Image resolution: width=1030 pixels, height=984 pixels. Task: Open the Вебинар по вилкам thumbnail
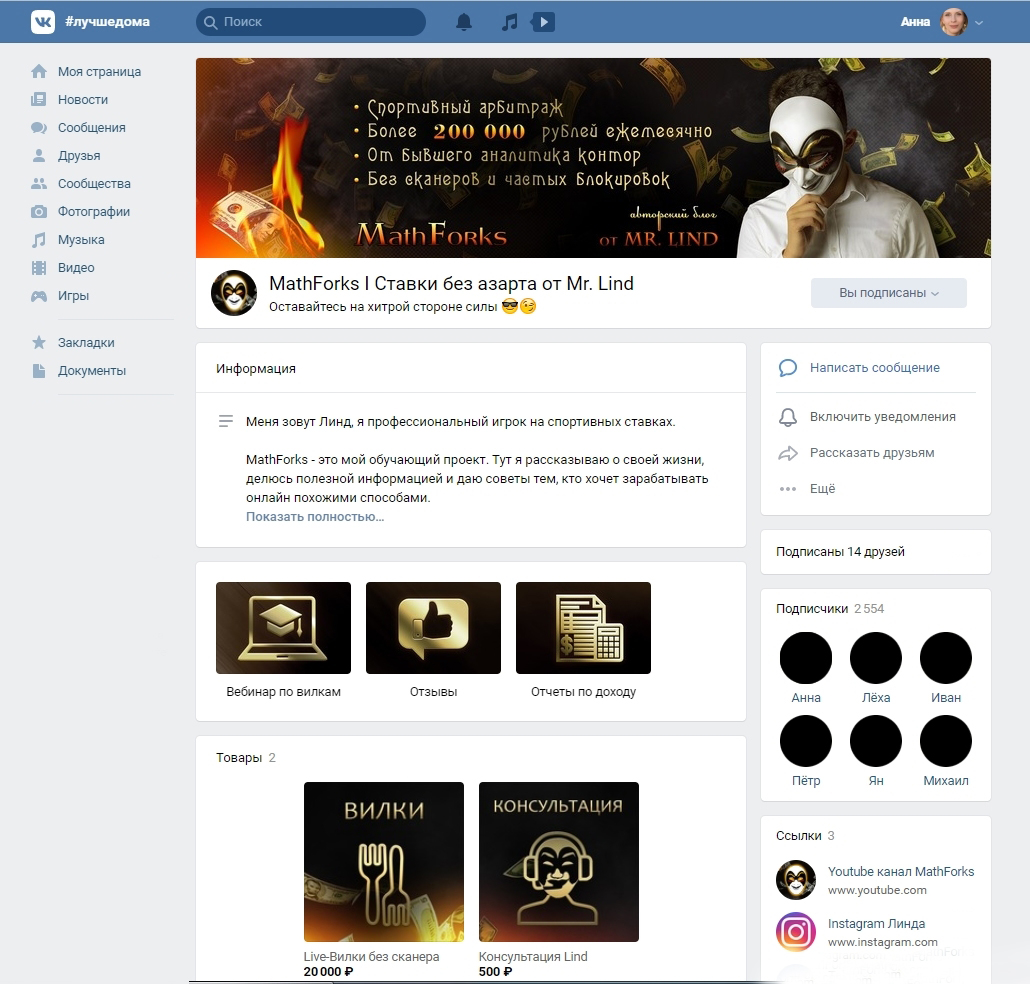[x=283, y=628]
